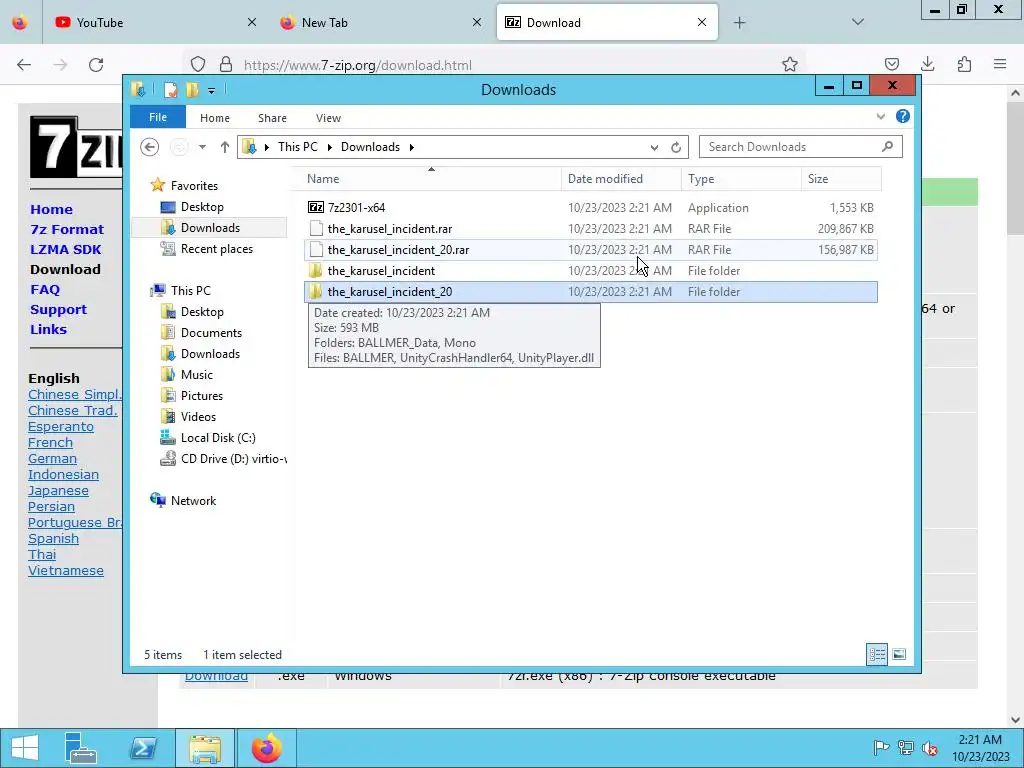Open a new Firefox tab with plus

[739, 23]
